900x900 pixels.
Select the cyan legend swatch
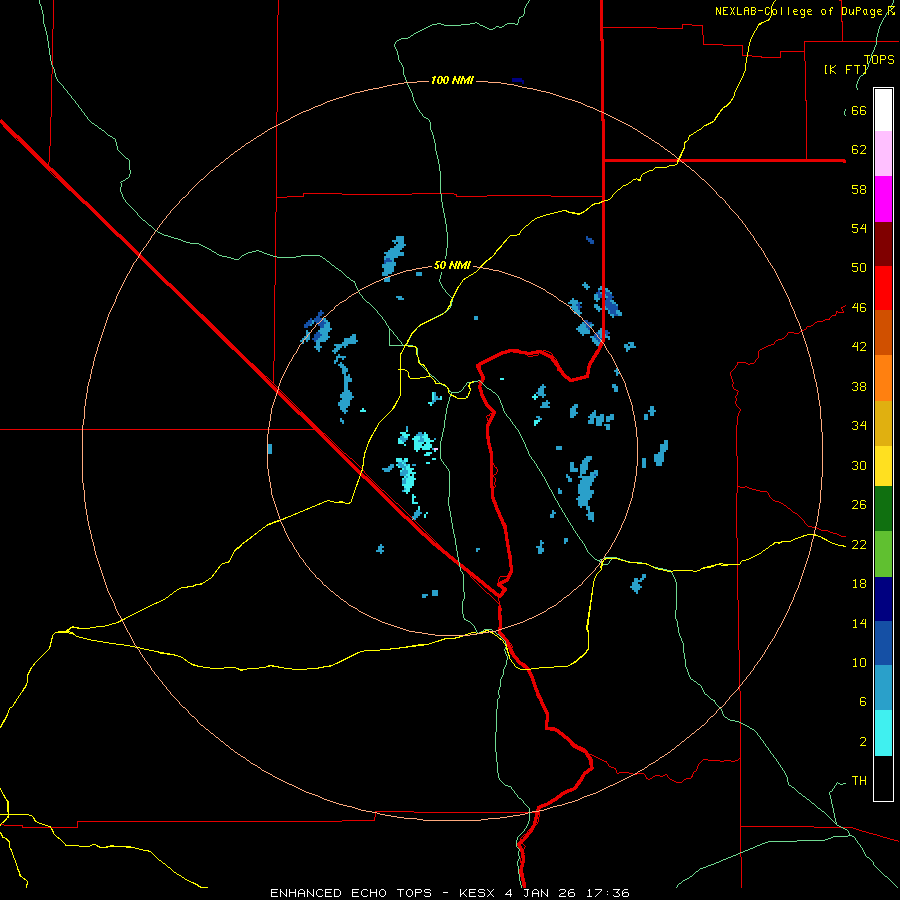[x=883, y=734]
